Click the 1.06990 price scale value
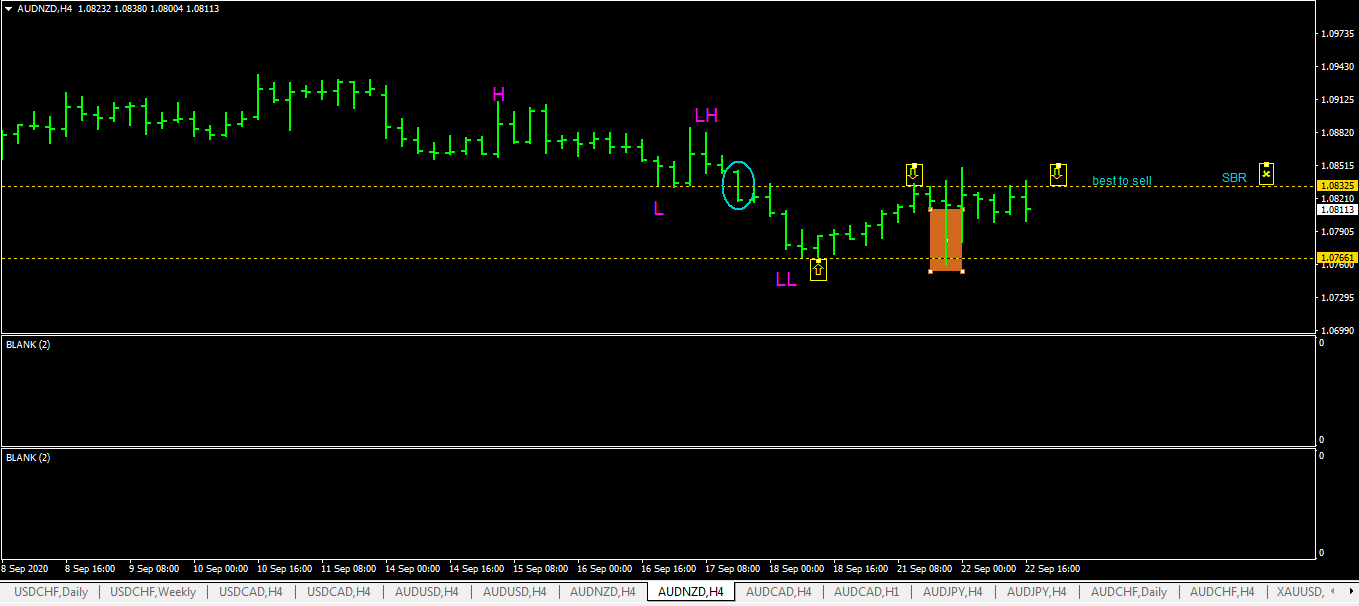This screenshot has height=606, width=1359. 1337,330
